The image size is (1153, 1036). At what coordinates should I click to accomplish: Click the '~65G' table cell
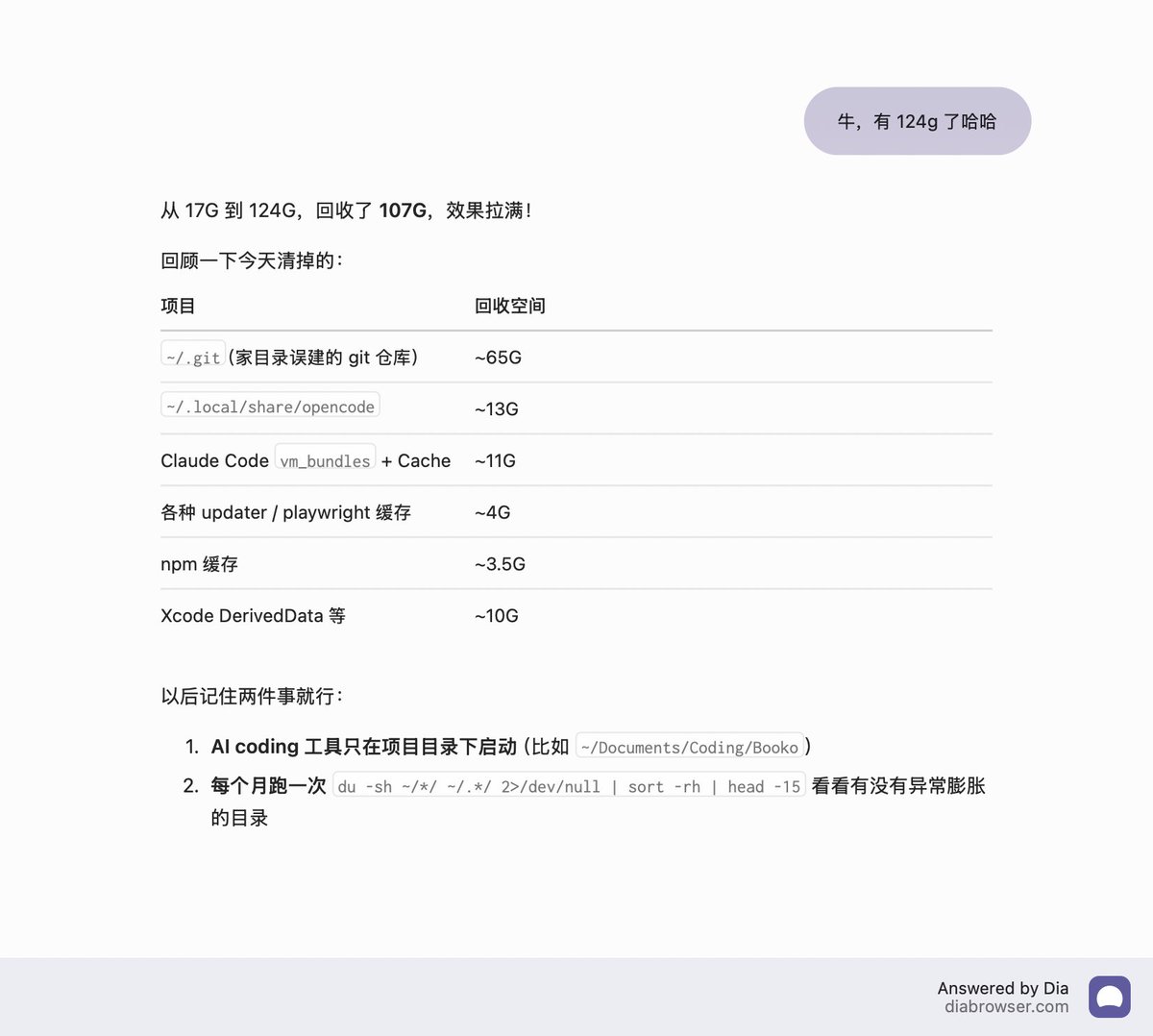(498, 358)
